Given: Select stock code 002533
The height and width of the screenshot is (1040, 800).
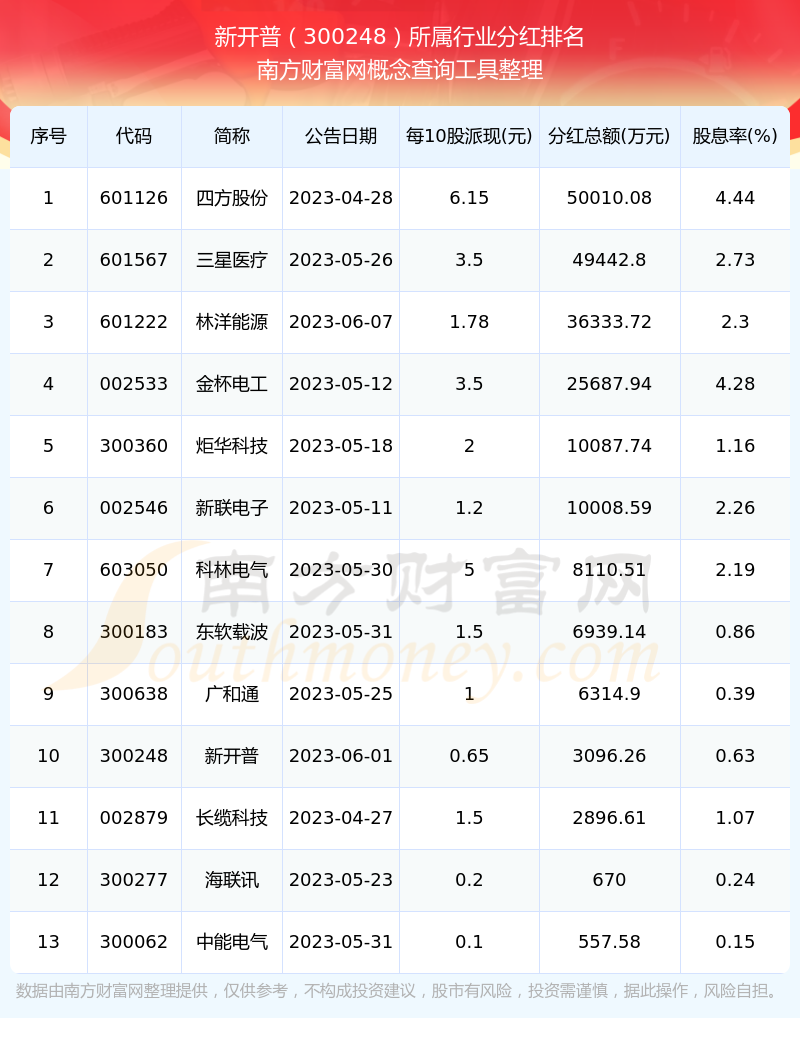Looking at the screenshot, I should coord(134,383).
